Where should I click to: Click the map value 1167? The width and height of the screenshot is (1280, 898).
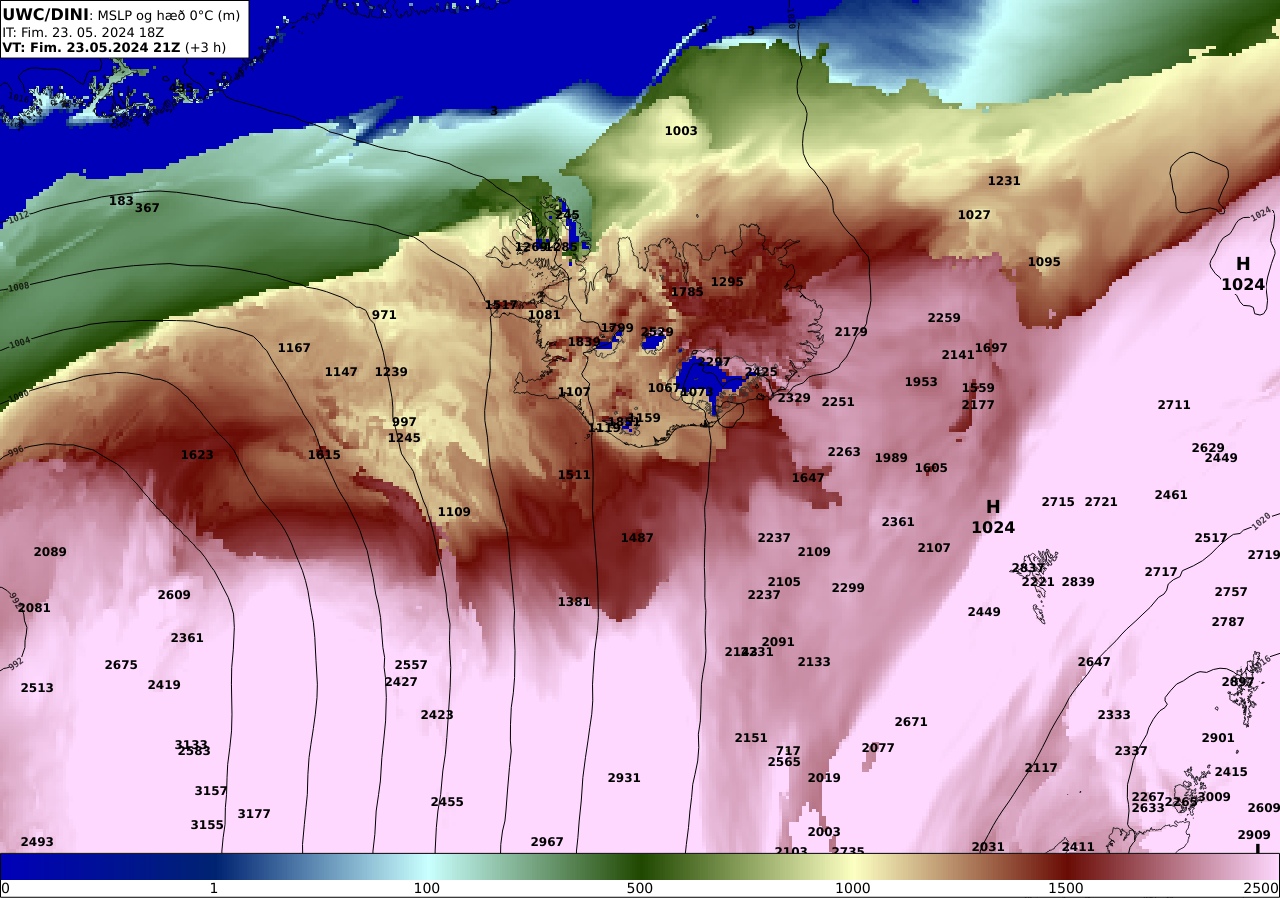click(294, 348)
